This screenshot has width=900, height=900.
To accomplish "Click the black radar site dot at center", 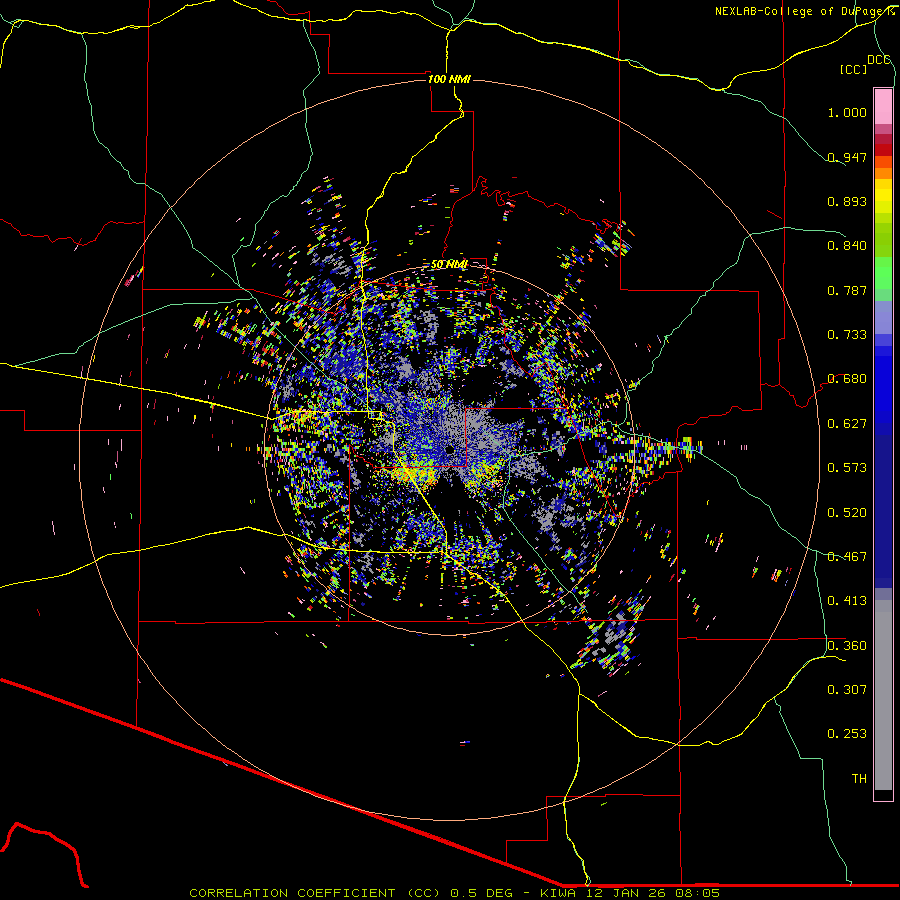I will (x=449, y=449).
